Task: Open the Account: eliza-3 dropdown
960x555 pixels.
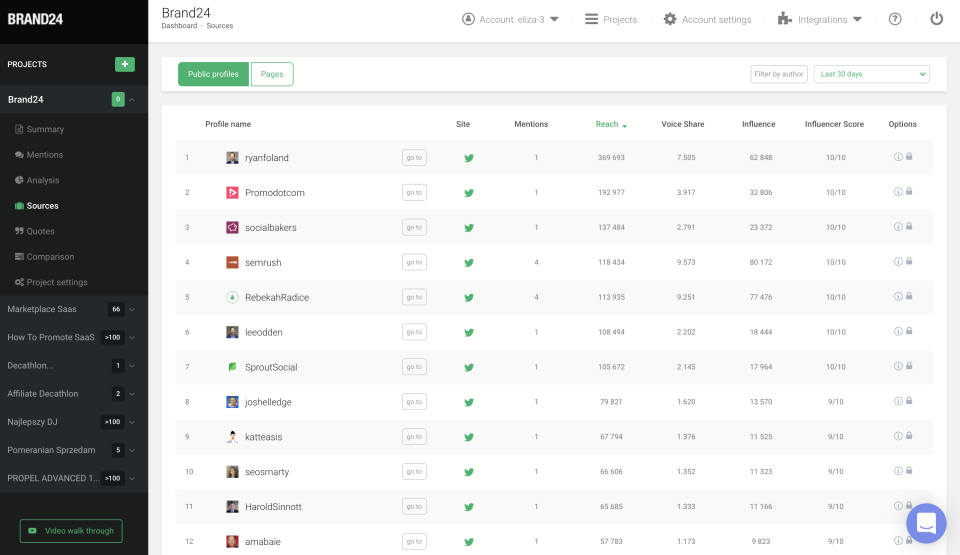Action: coord(511,20)
